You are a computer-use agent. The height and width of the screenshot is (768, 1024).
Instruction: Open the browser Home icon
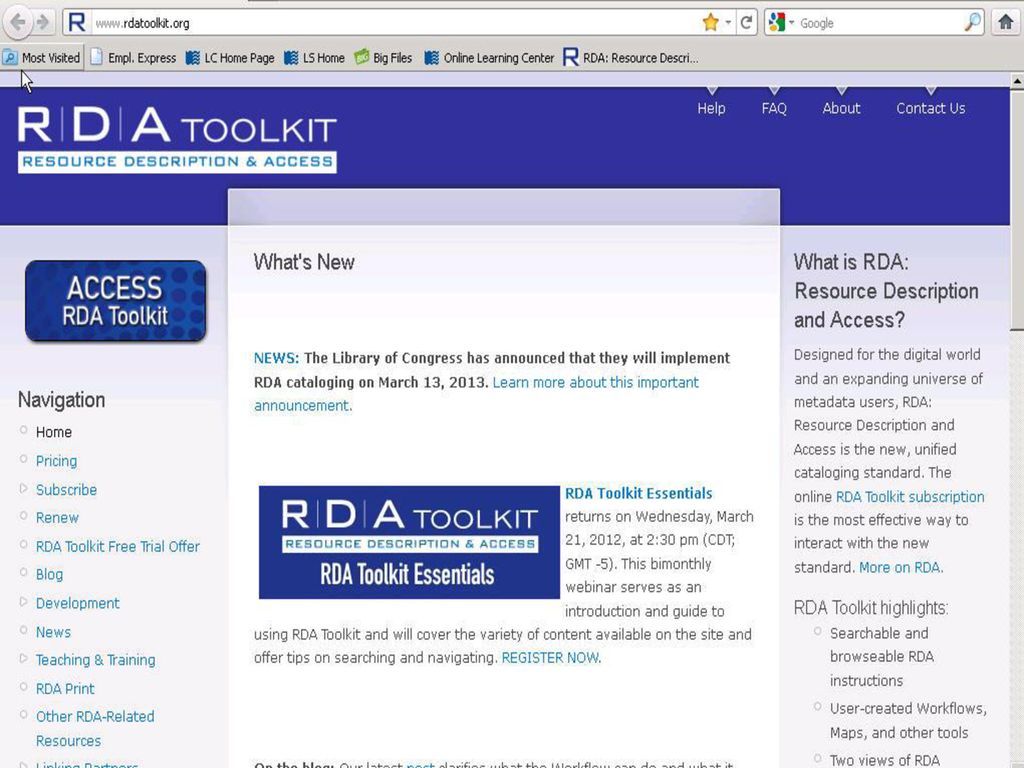[1006, 23]
